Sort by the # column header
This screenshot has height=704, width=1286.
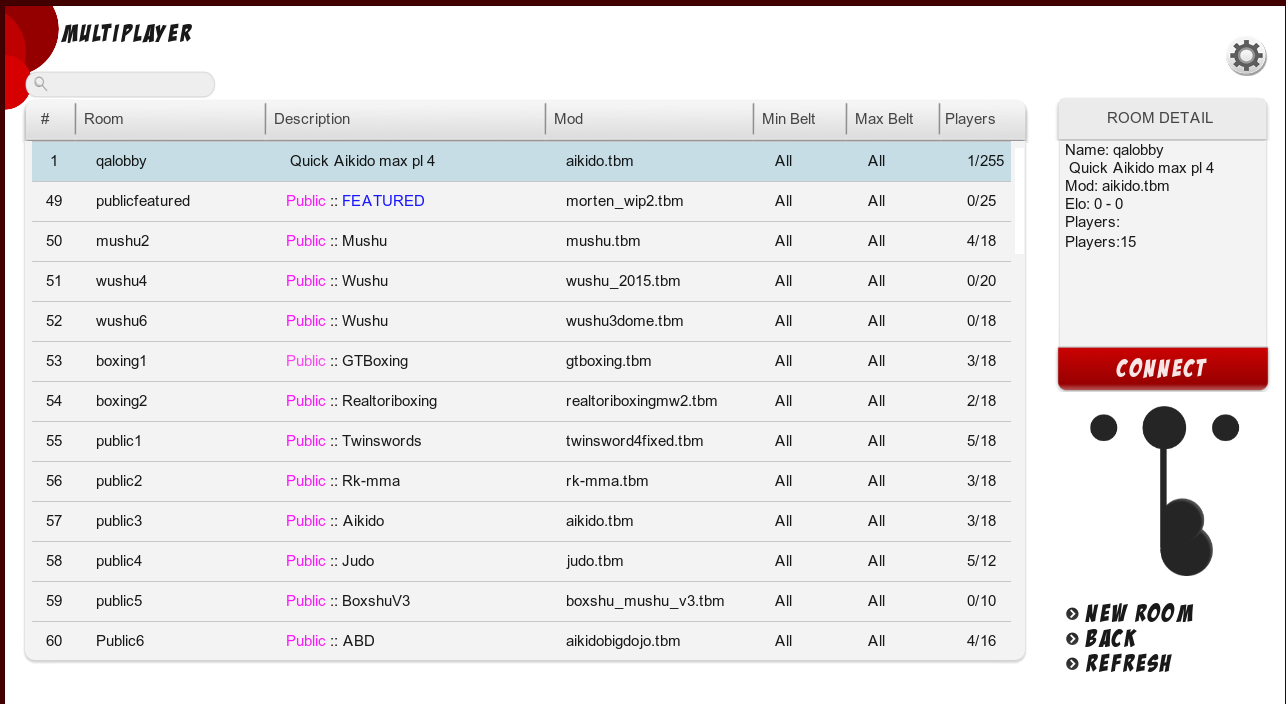coord(50,119)
